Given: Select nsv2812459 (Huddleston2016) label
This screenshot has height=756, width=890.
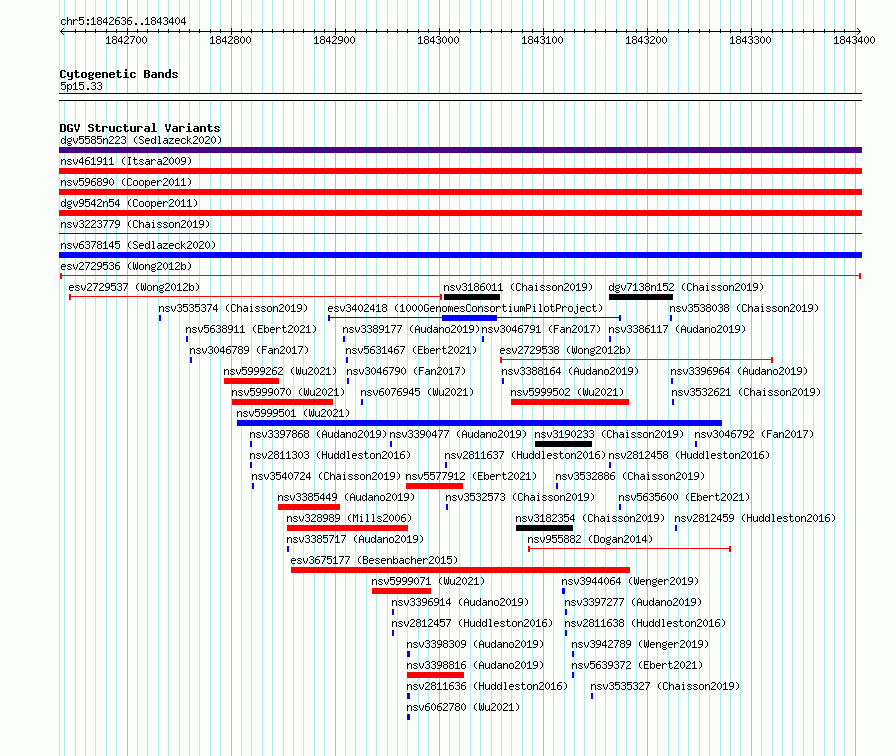Looking at the screenshot, I should click(755, 518).
